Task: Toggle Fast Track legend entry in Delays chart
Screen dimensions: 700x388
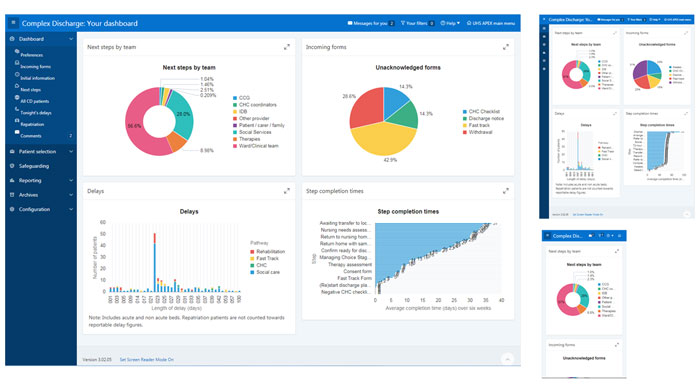Action: [x=264, y=258]
